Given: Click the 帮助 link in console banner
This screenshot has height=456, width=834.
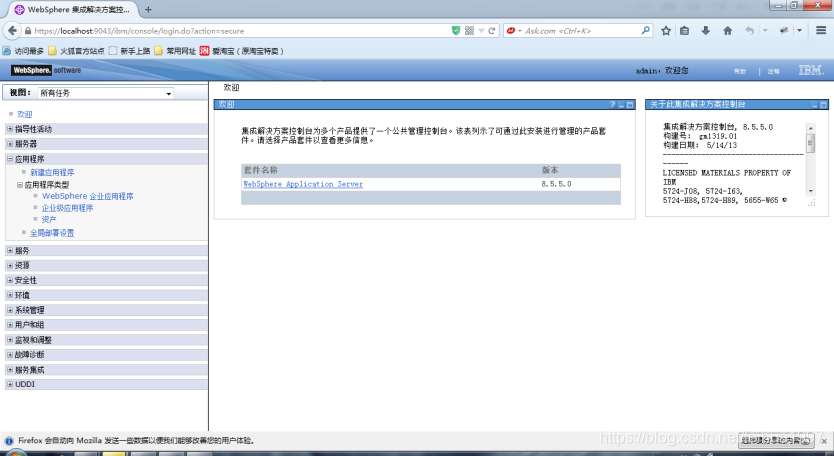Looking at the screenshot, I should (740, 71).
